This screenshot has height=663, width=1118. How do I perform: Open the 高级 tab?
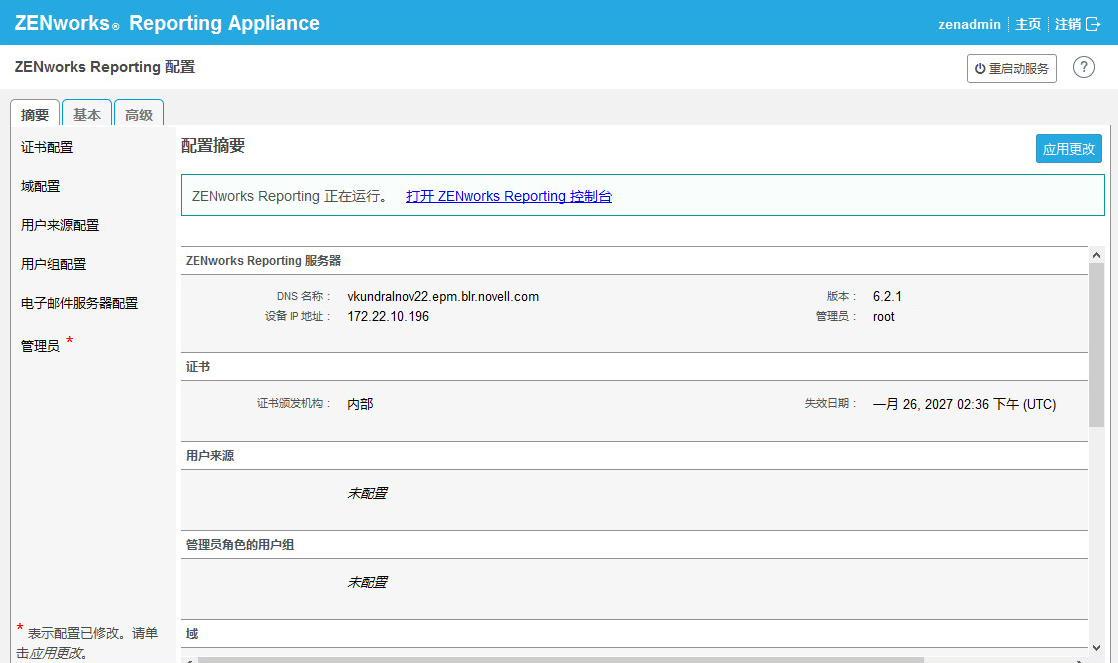point(139,114)
